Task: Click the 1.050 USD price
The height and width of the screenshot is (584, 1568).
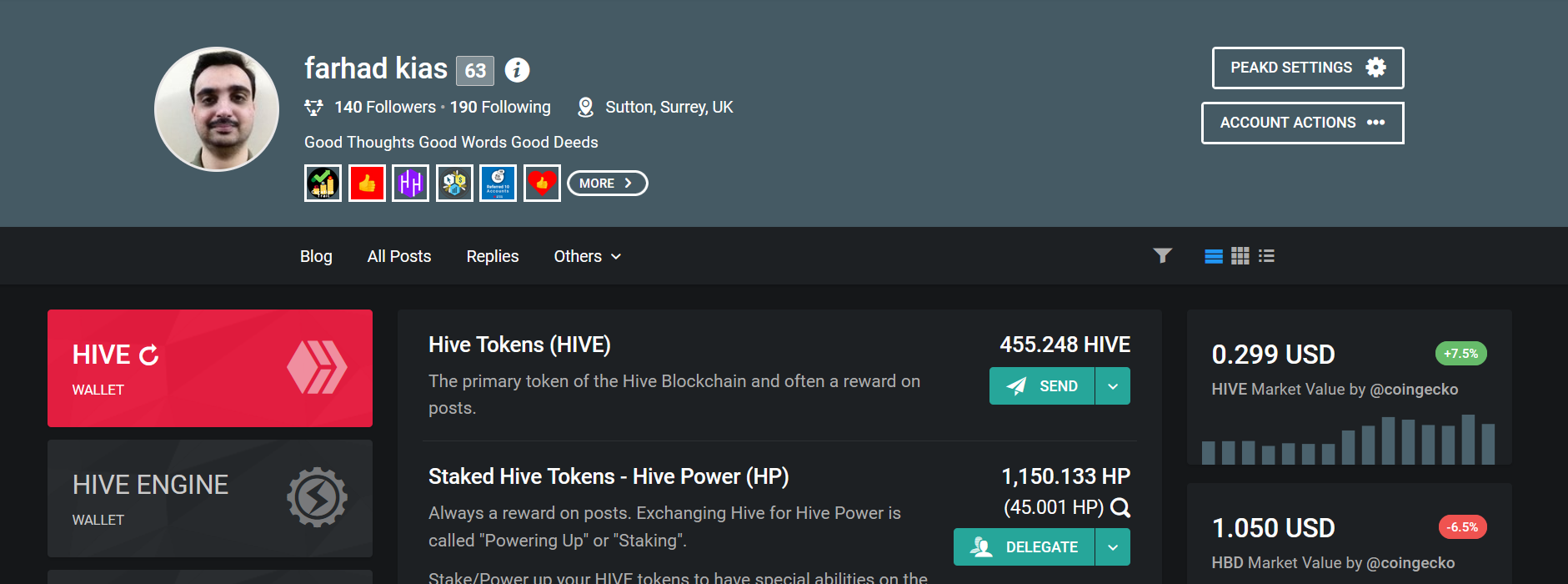Action: 1273,528
